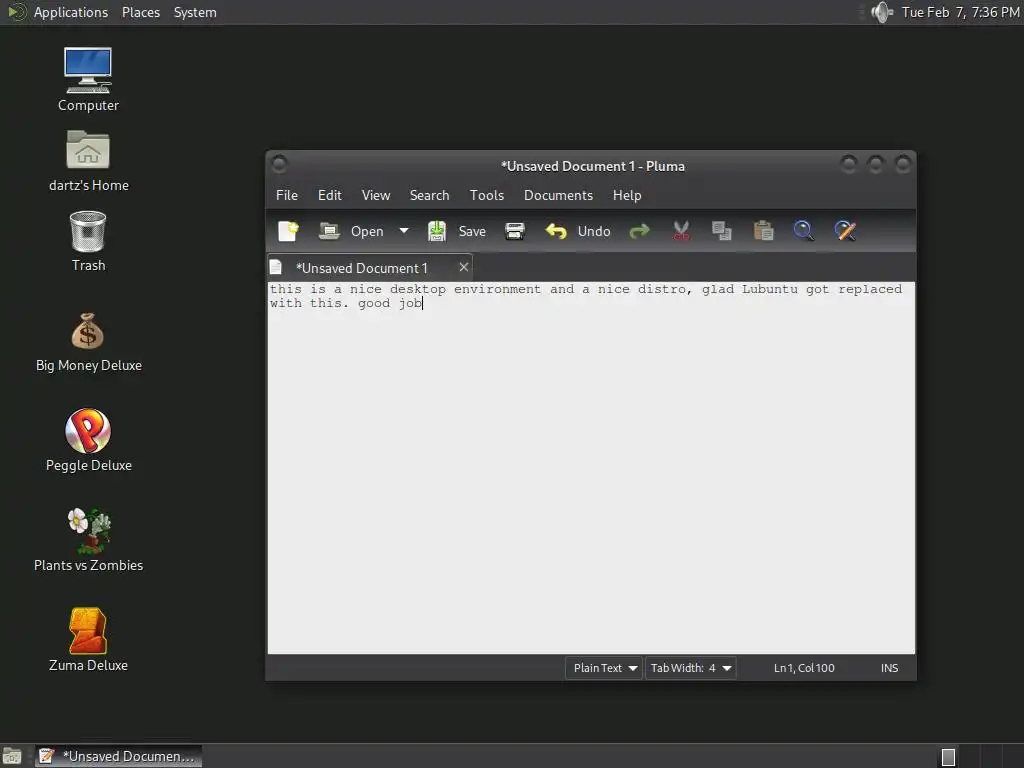This screenshot has height=768, width=1024.
Task: Cut selection with scissors icon
Action: pos(680,231)
